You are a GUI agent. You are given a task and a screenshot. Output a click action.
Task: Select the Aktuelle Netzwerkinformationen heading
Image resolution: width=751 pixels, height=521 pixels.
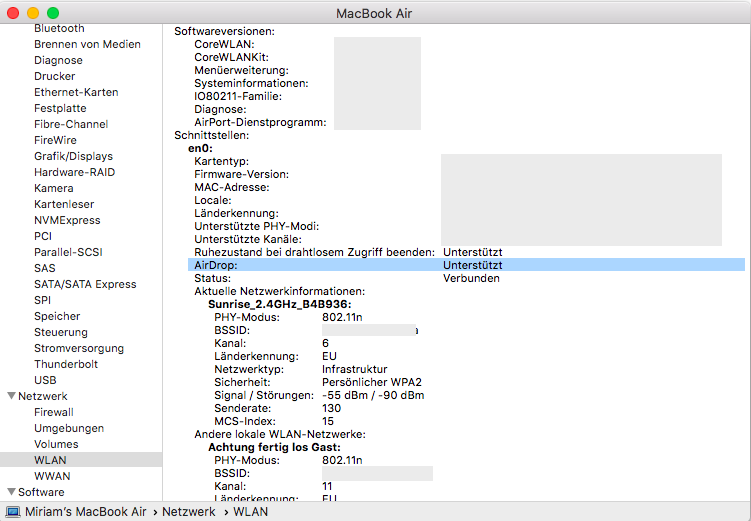click(x=279, y=291)
